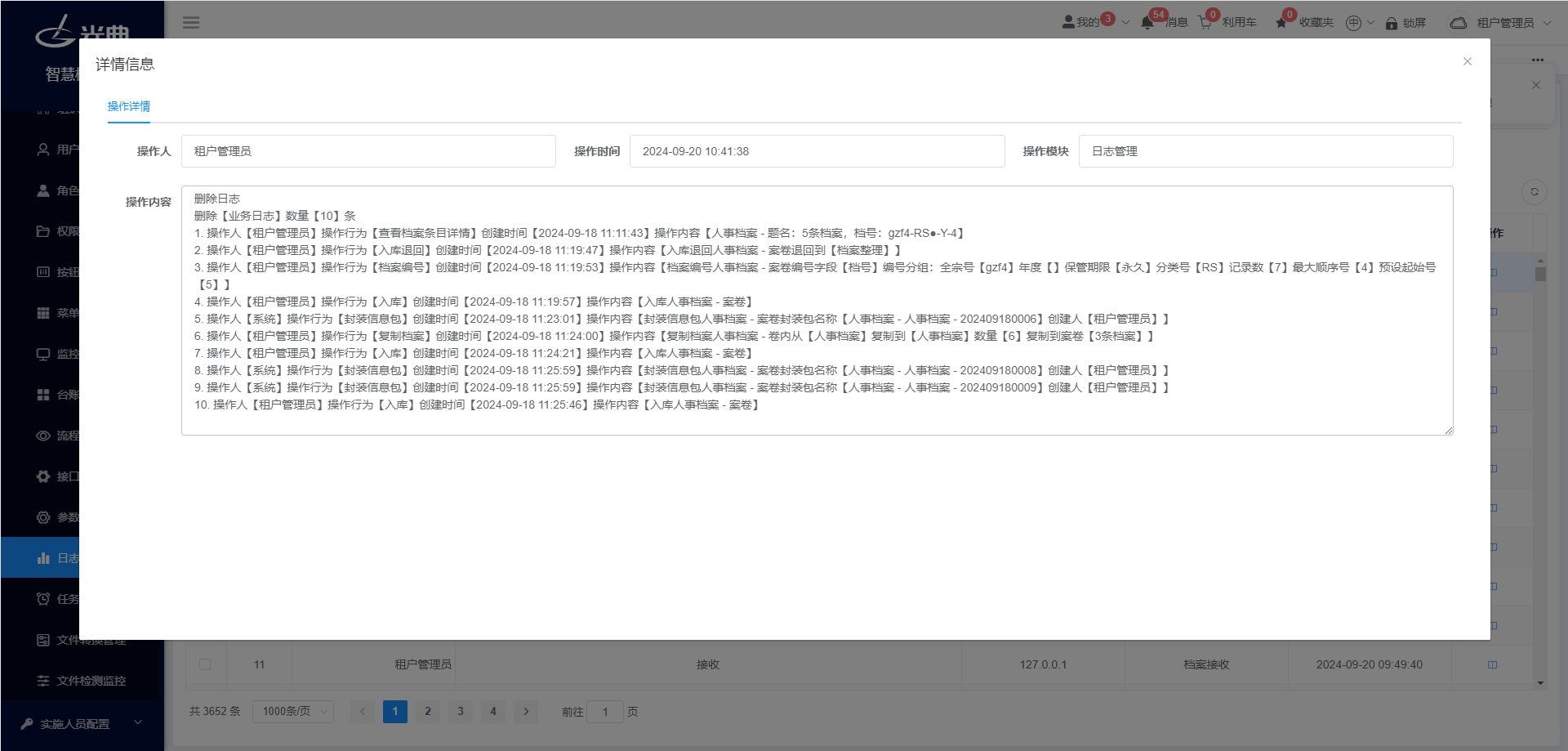Open the 文件检测监控 sidebar item
This screenshot has height=751, width=1568.
[x=82, y=681]
